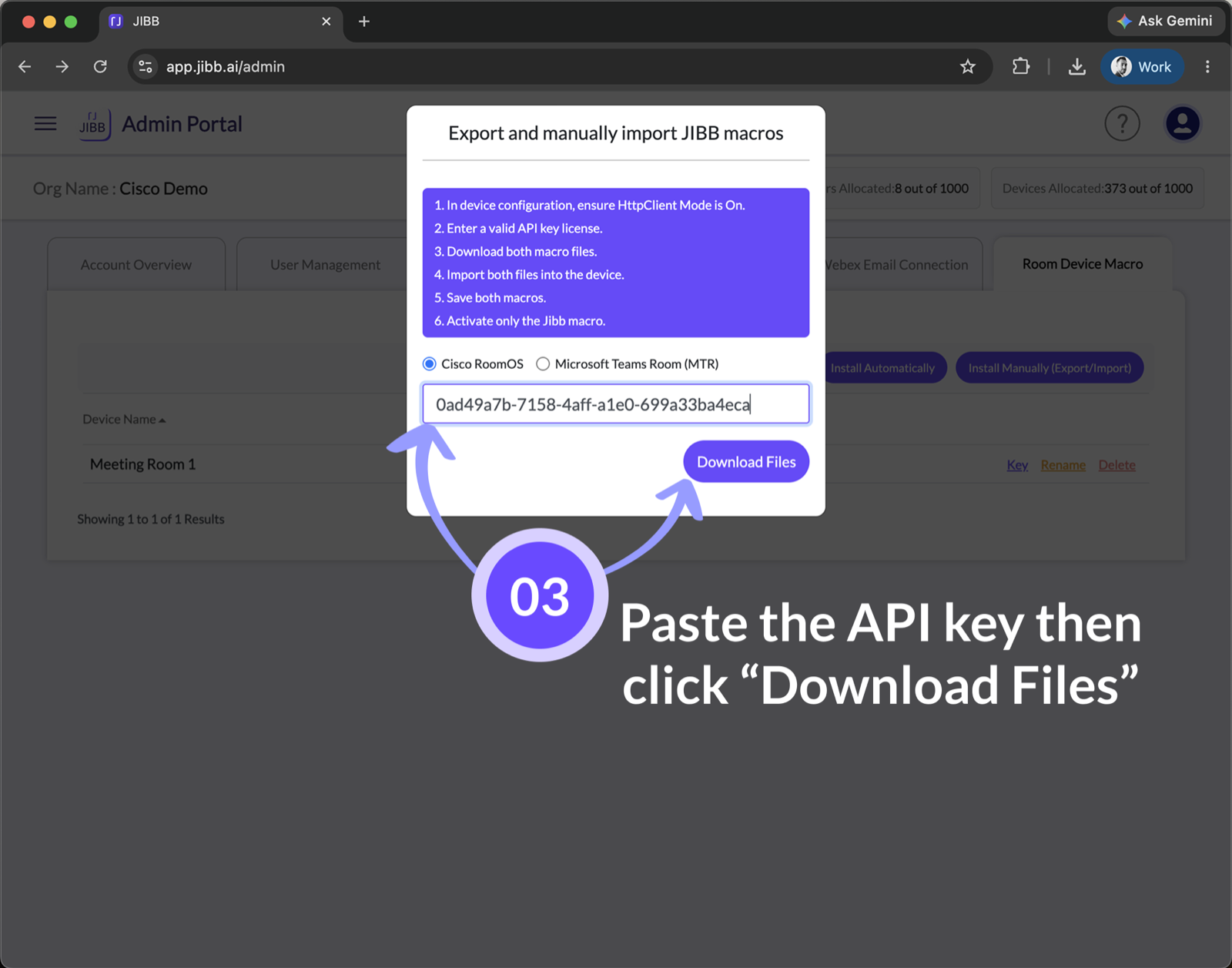Open the Chrome three-dot menu
This screenshot has height=968, width=1232.
pos(1207,67)
